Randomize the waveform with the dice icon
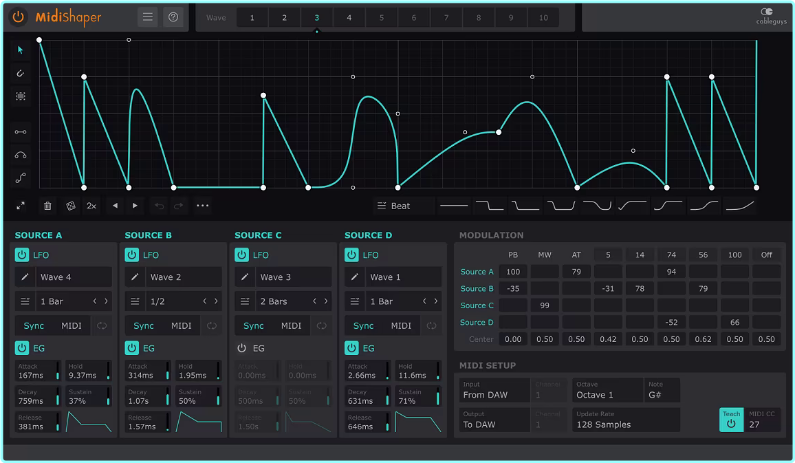 (x=70, y=206)
